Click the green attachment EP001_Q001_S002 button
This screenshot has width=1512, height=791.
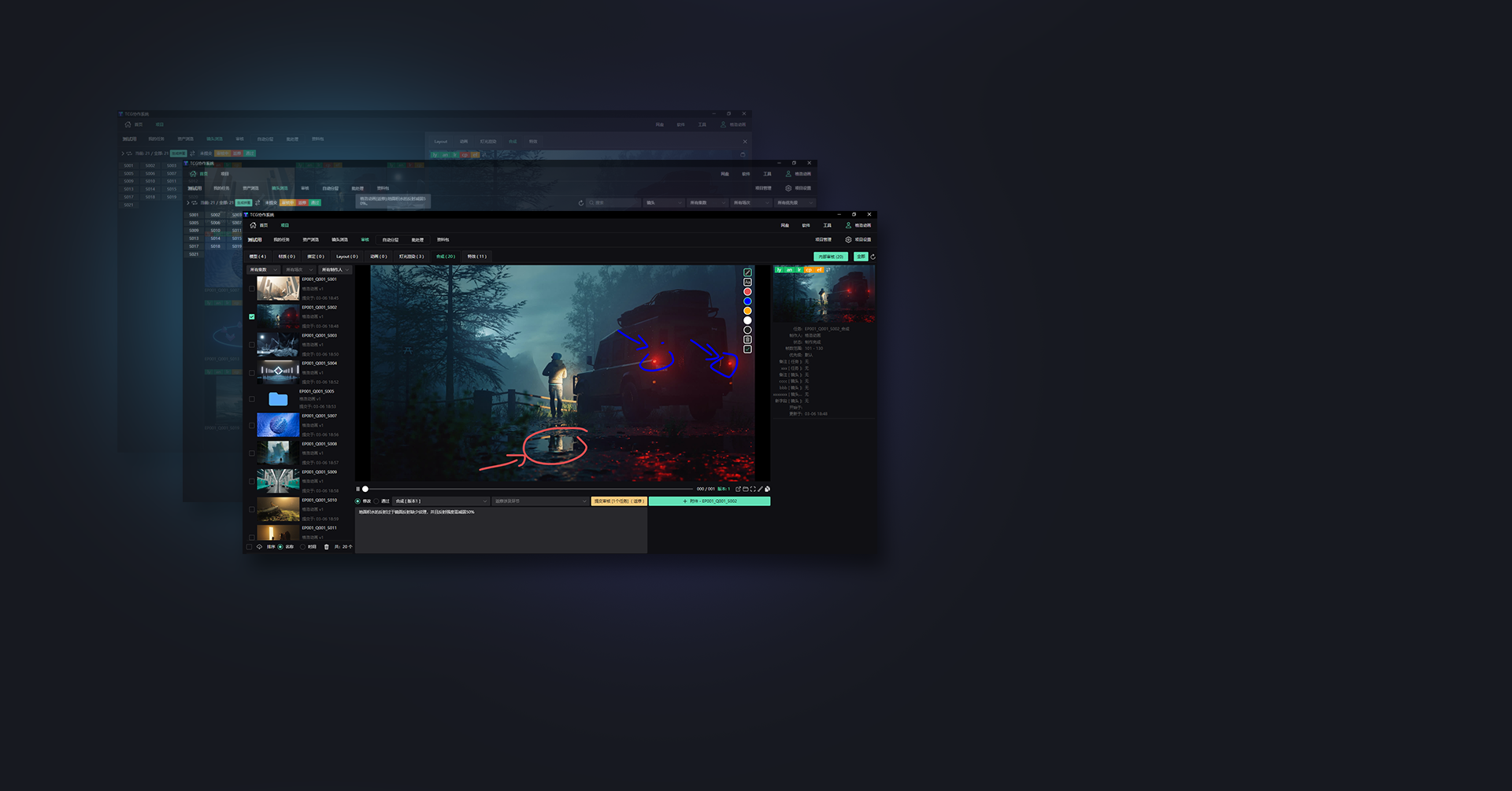click(710, 501)
